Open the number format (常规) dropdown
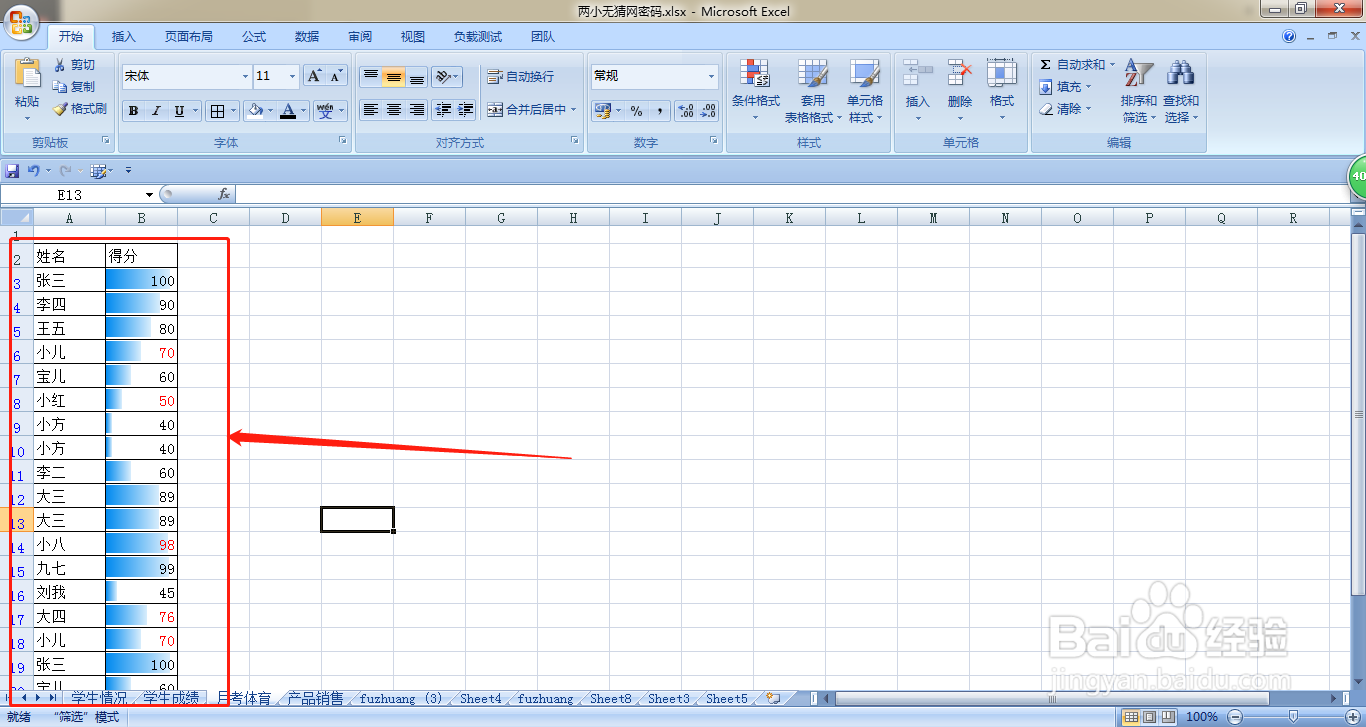The width and height of the screenshot is (1366, 727). [x=712, y=76]
